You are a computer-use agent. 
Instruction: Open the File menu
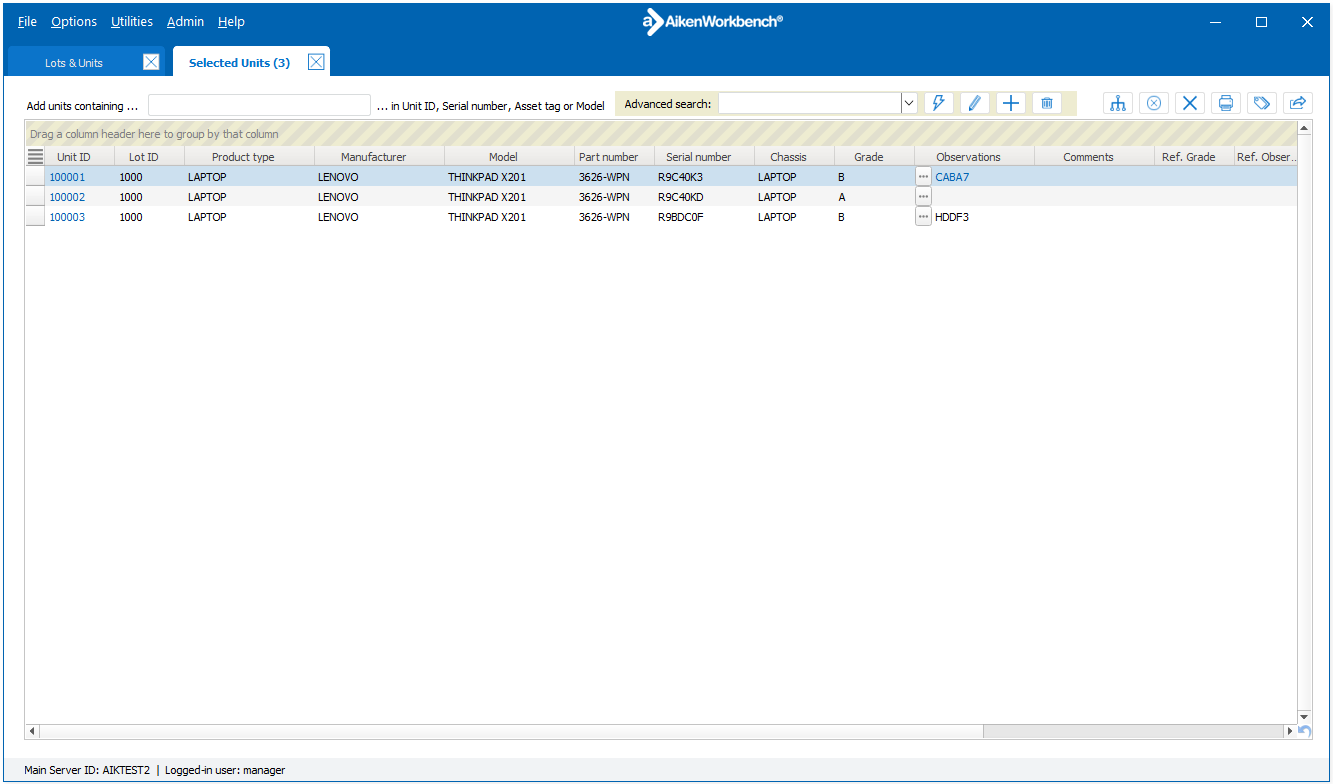[x=27, y=22]
